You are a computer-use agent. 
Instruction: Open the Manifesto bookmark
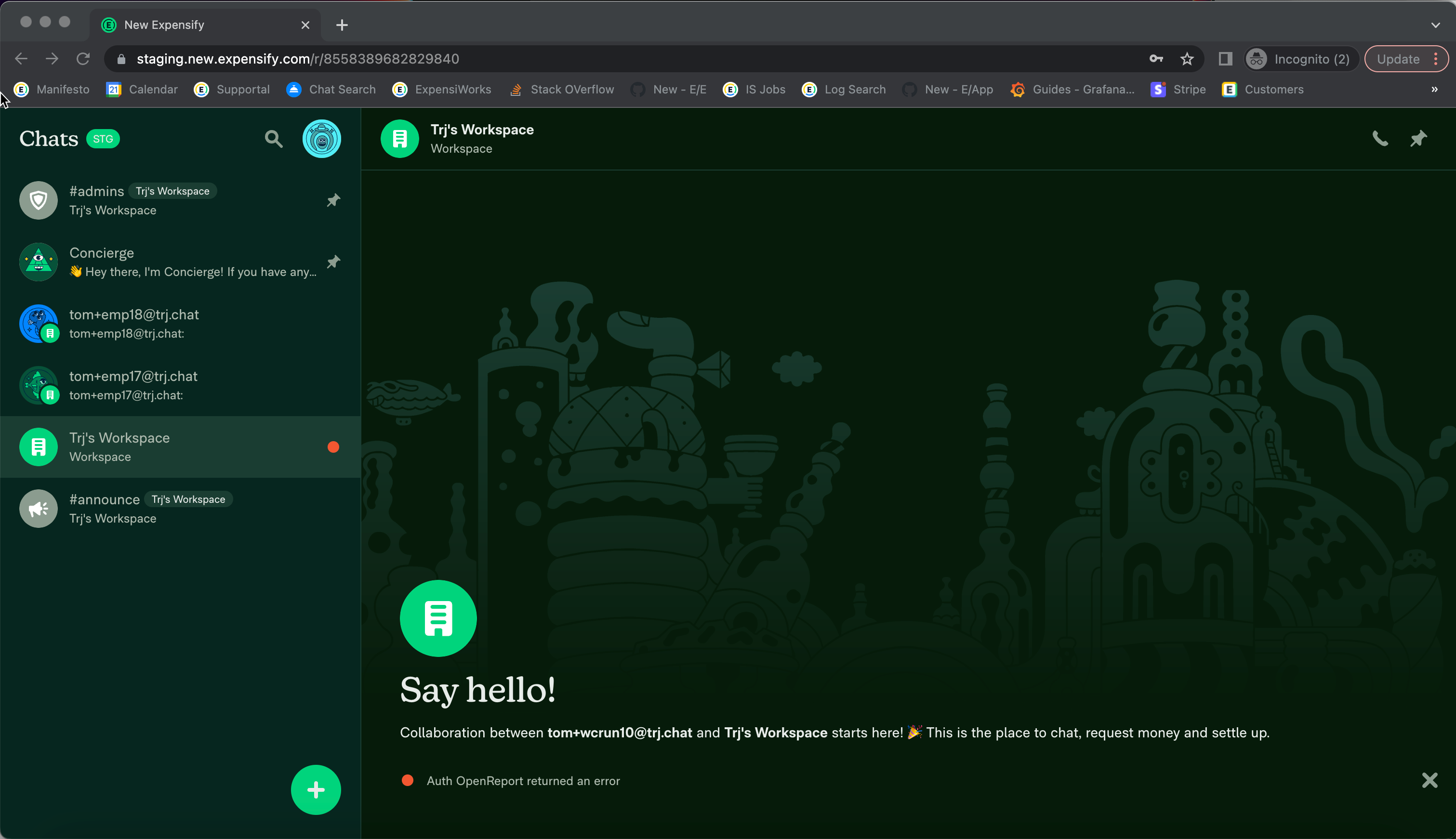(53, 89)
